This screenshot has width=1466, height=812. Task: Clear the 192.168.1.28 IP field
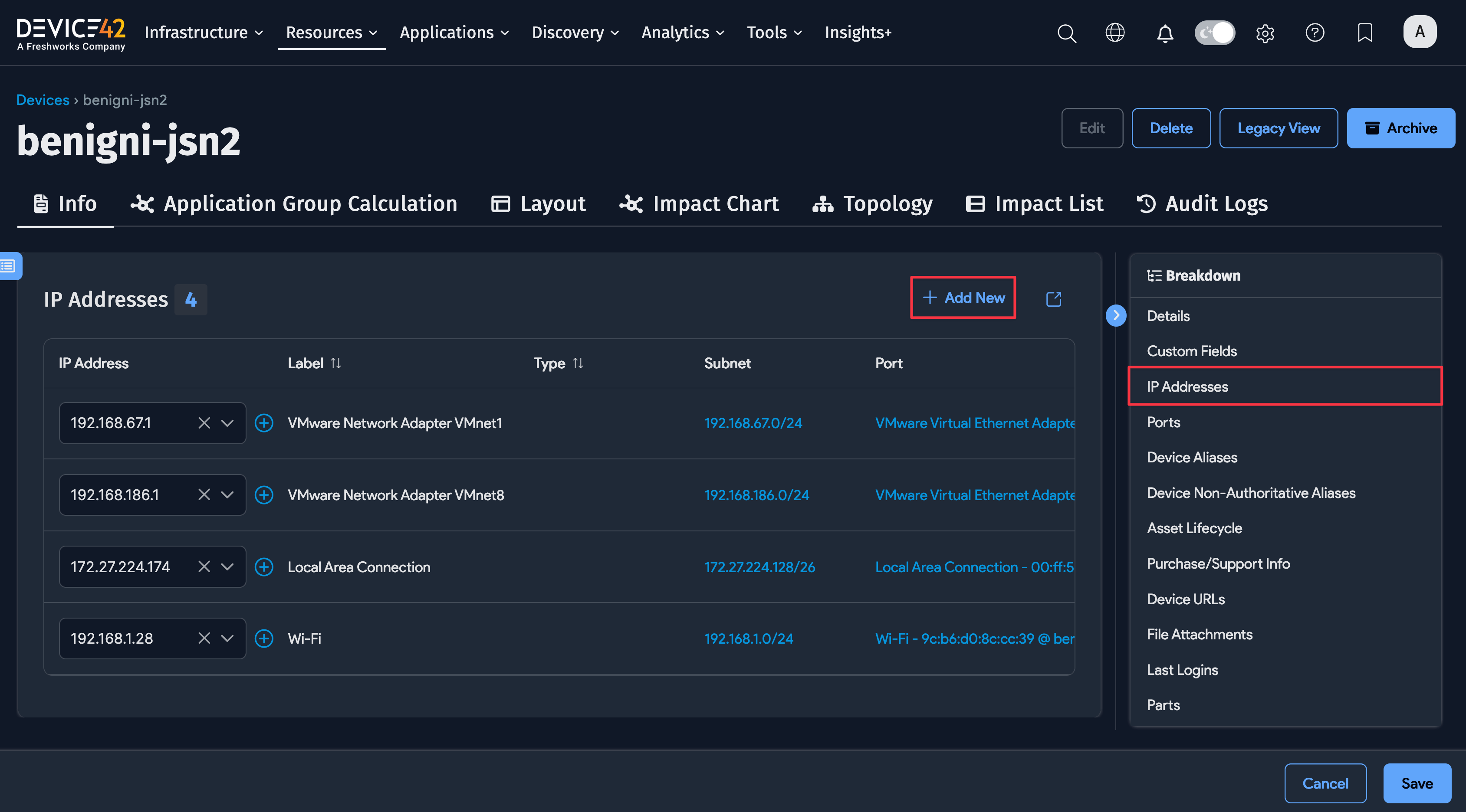[204, 638]
